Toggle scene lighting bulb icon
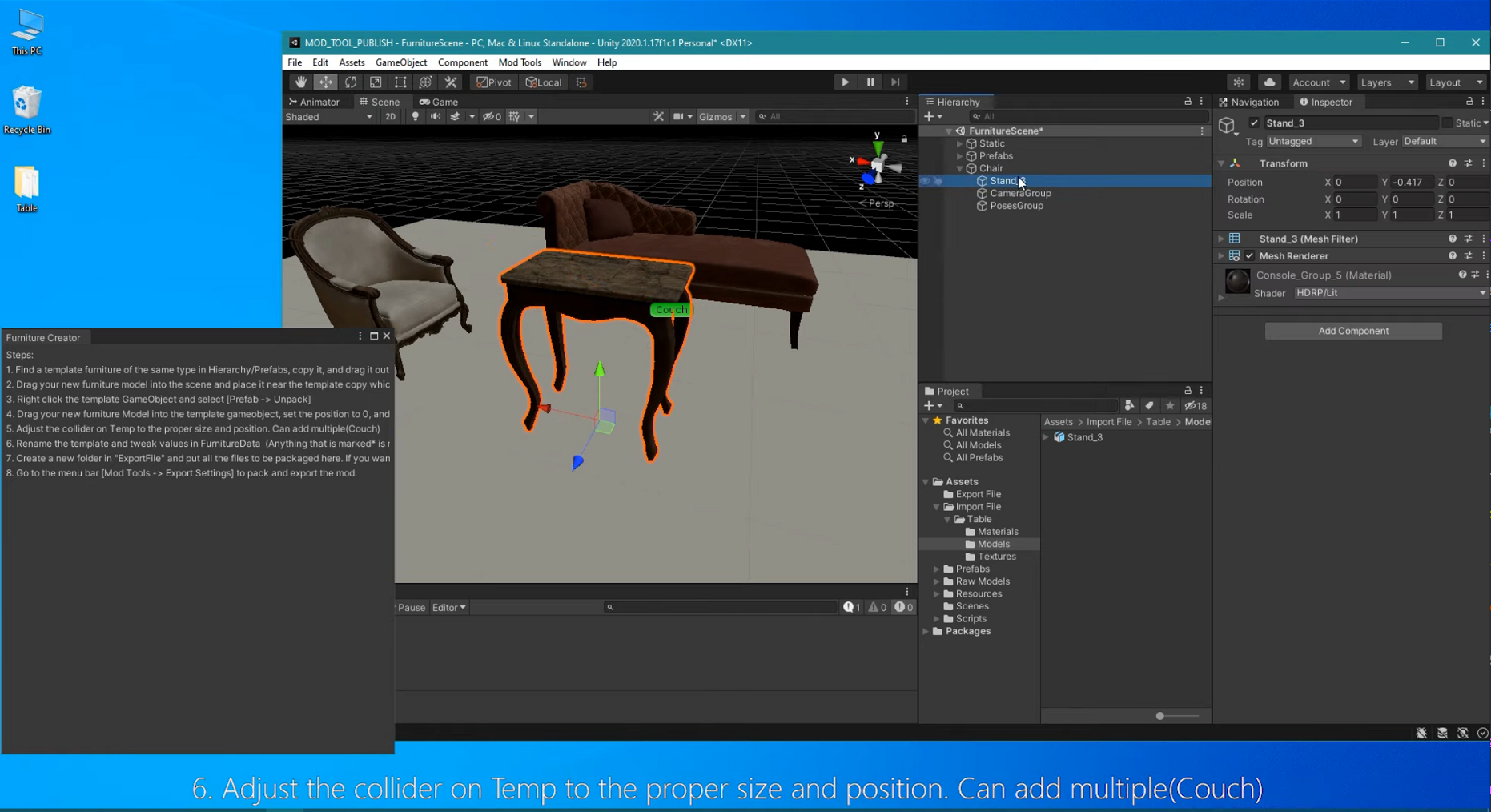The width and height of the screenshot is (1491, 812). [415, 116]
